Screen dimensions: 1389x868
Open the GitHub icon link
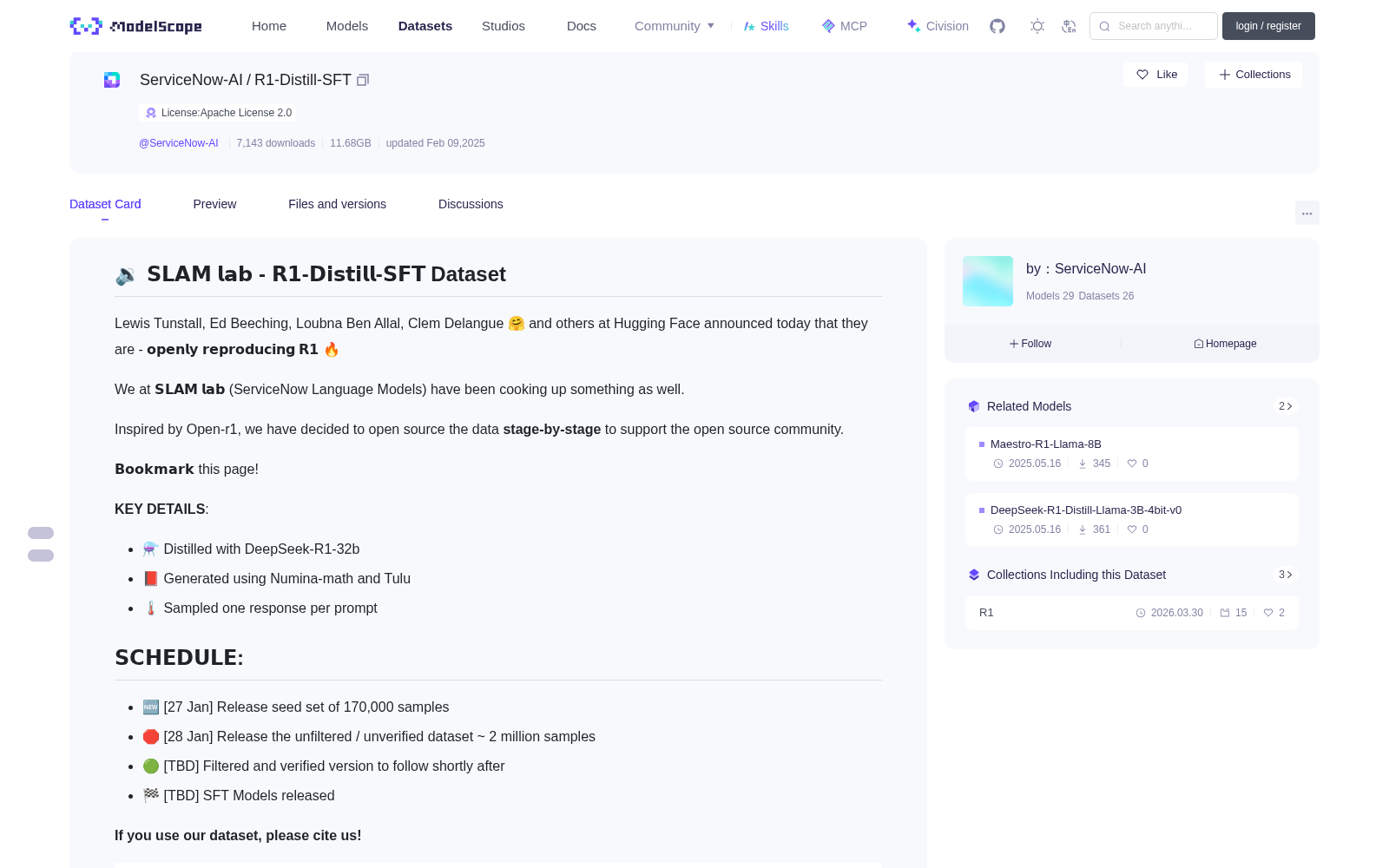pyautogui.click(x=997, y=26)
